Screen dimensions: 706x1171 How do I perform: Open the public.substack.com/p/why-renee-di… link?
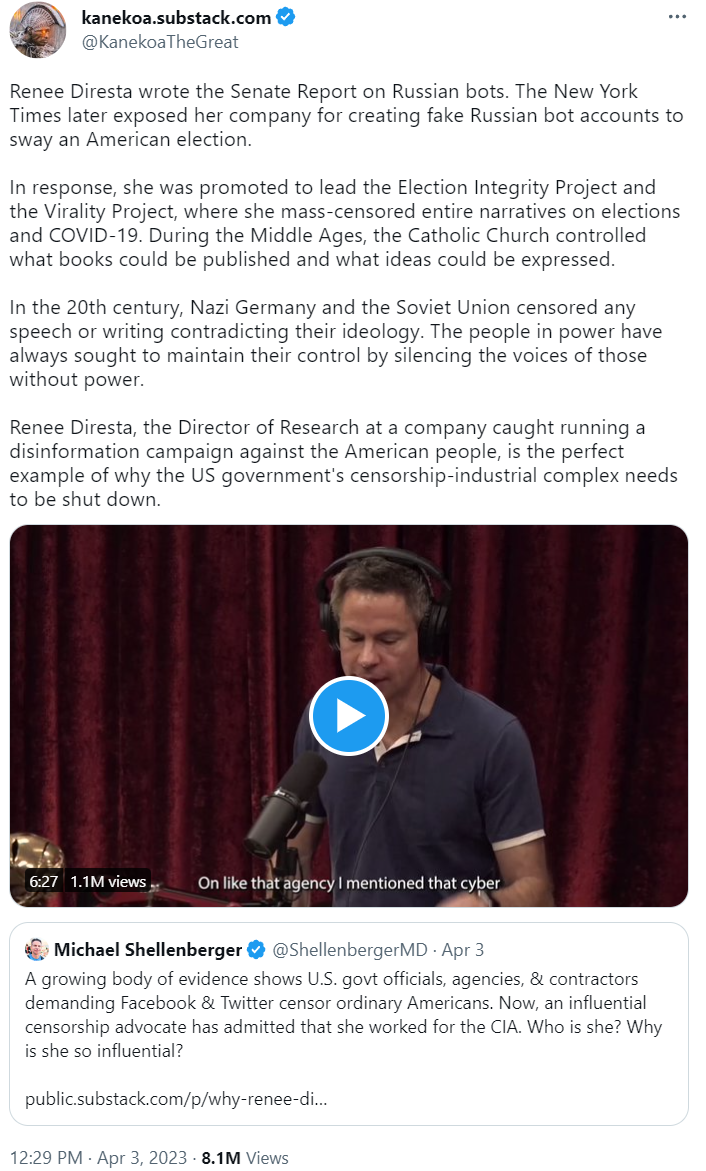click(x=176, y=1099)
